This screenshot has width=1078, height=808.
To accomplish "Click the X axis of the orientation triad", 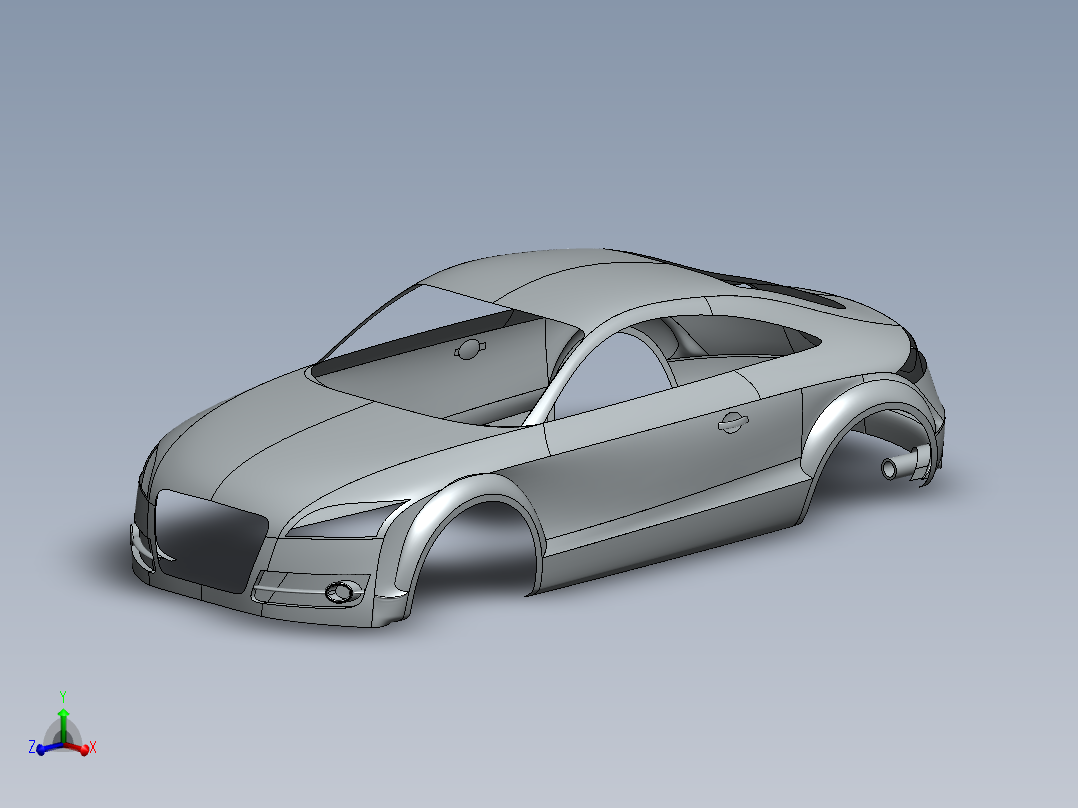I will 77,748.
